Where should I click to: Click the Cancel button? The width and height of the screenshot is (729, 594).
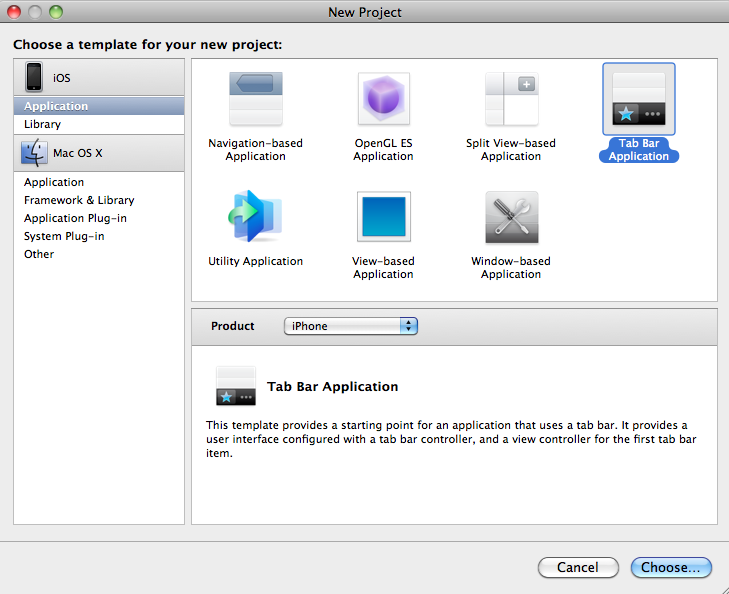click(x=578, y=568)
